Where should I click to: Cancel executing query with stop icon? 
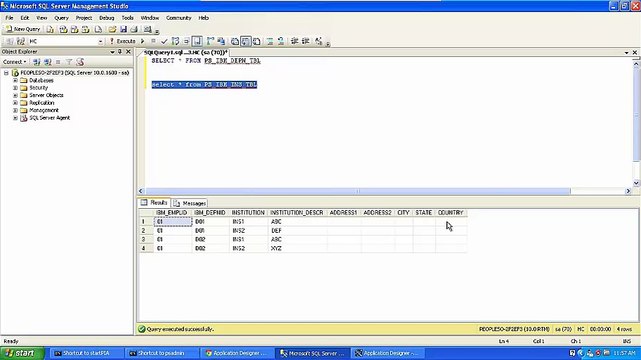[x=153, y=41]
